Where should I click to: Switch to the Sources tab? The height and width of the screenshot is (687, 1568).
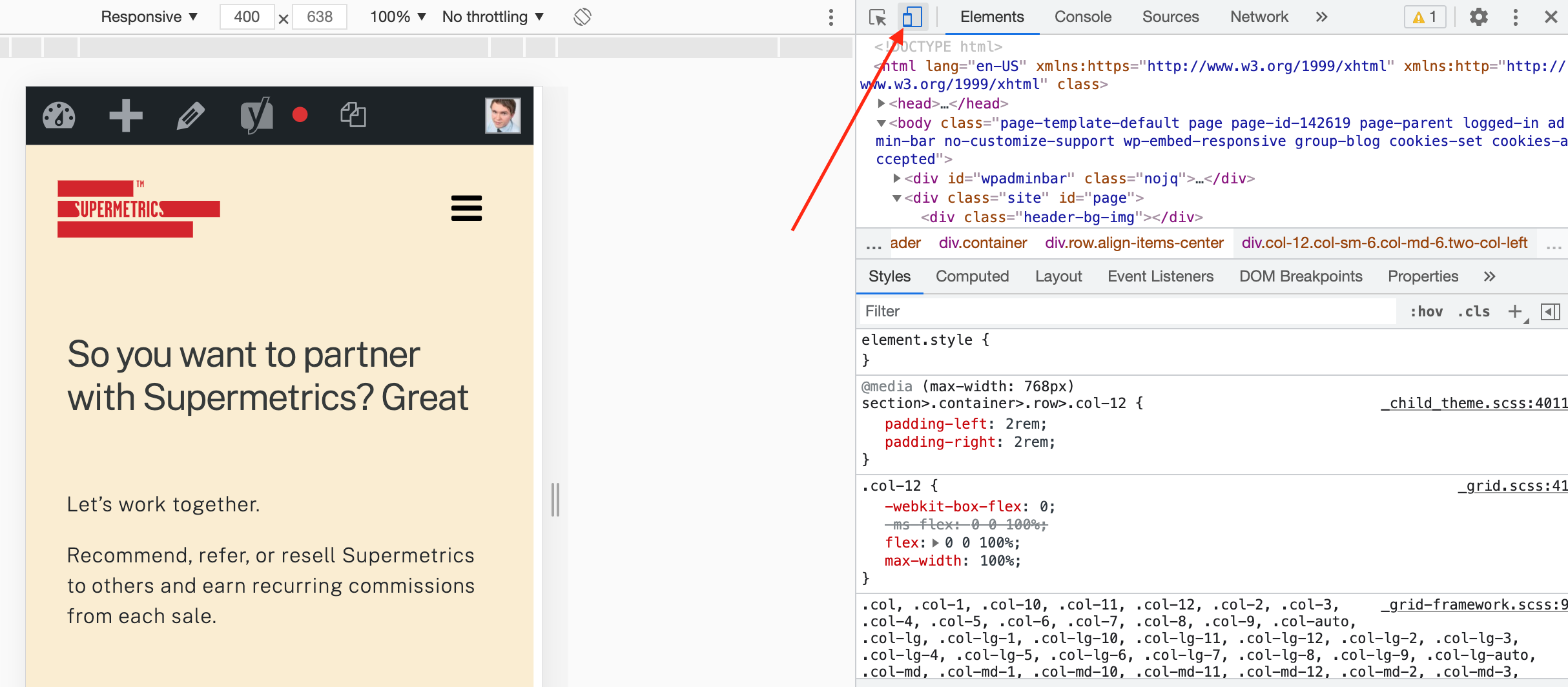tap(1170, 17)
